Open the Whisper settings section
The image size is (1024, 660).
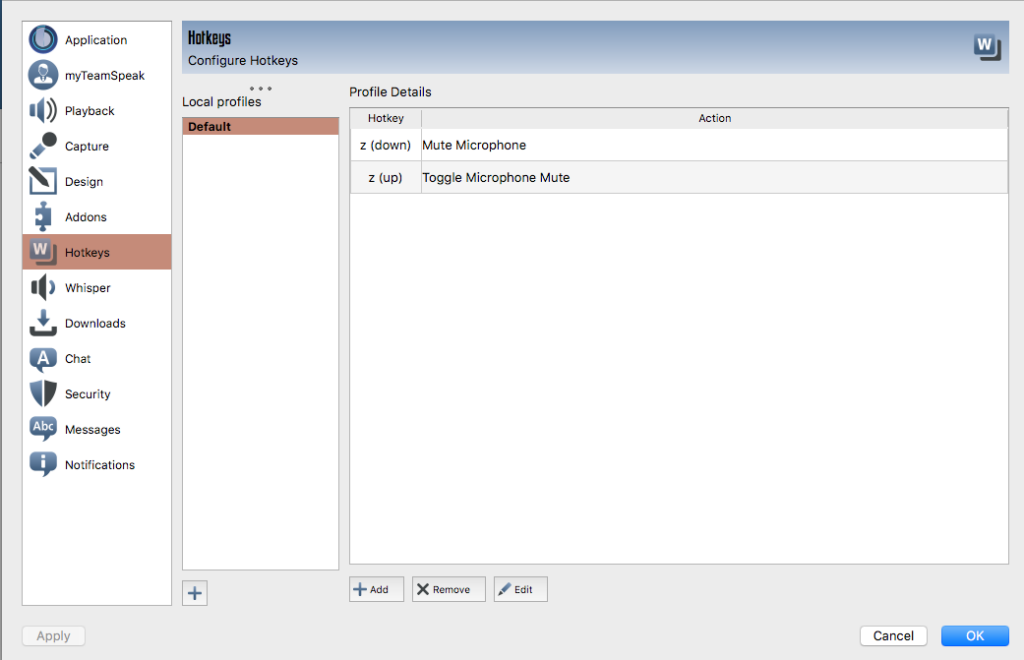click(x=97, y=287)
